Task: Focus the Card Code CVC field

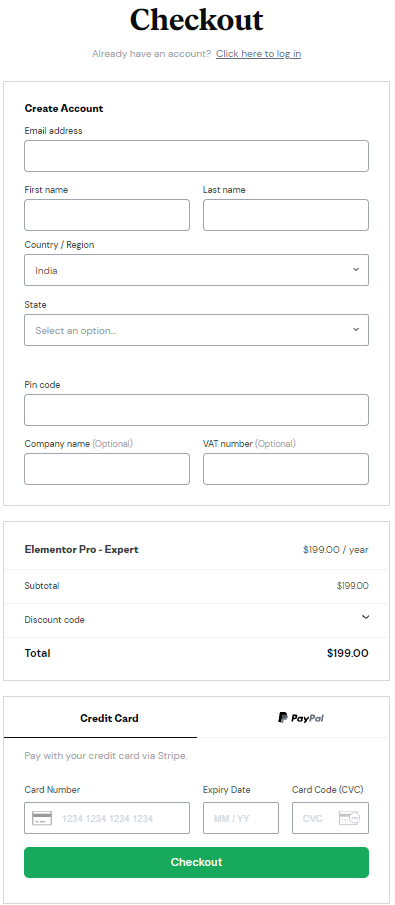Action: [330, 818]
